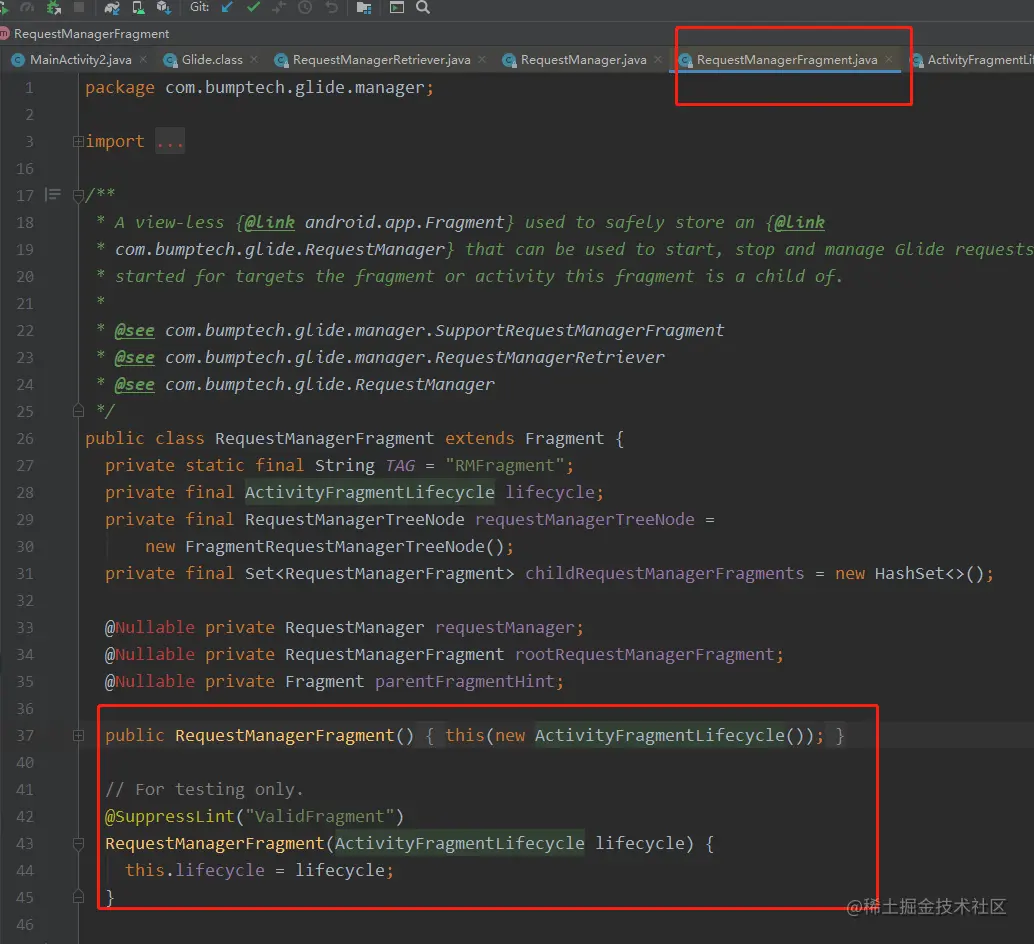Click fold end marker on line 45
Screen dimensions: 1034x944
[78, 897]
